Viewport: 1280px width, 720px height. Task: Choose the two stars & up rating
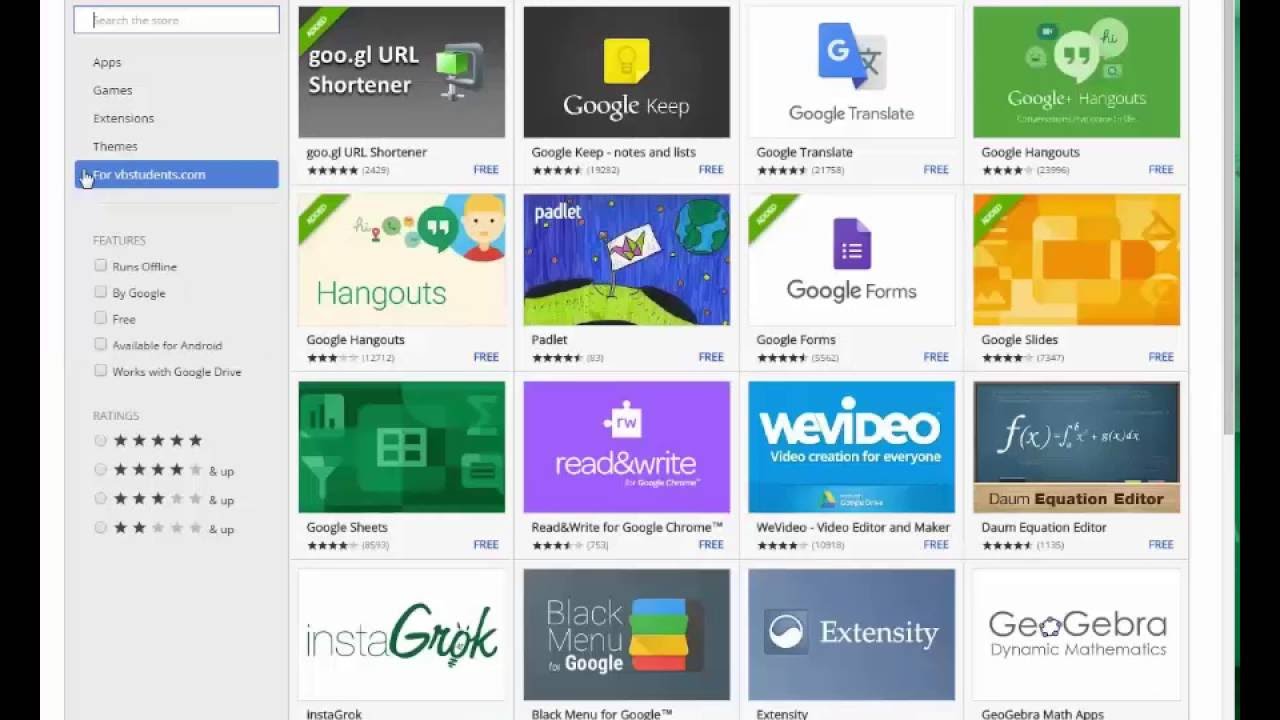pos(100,528)
